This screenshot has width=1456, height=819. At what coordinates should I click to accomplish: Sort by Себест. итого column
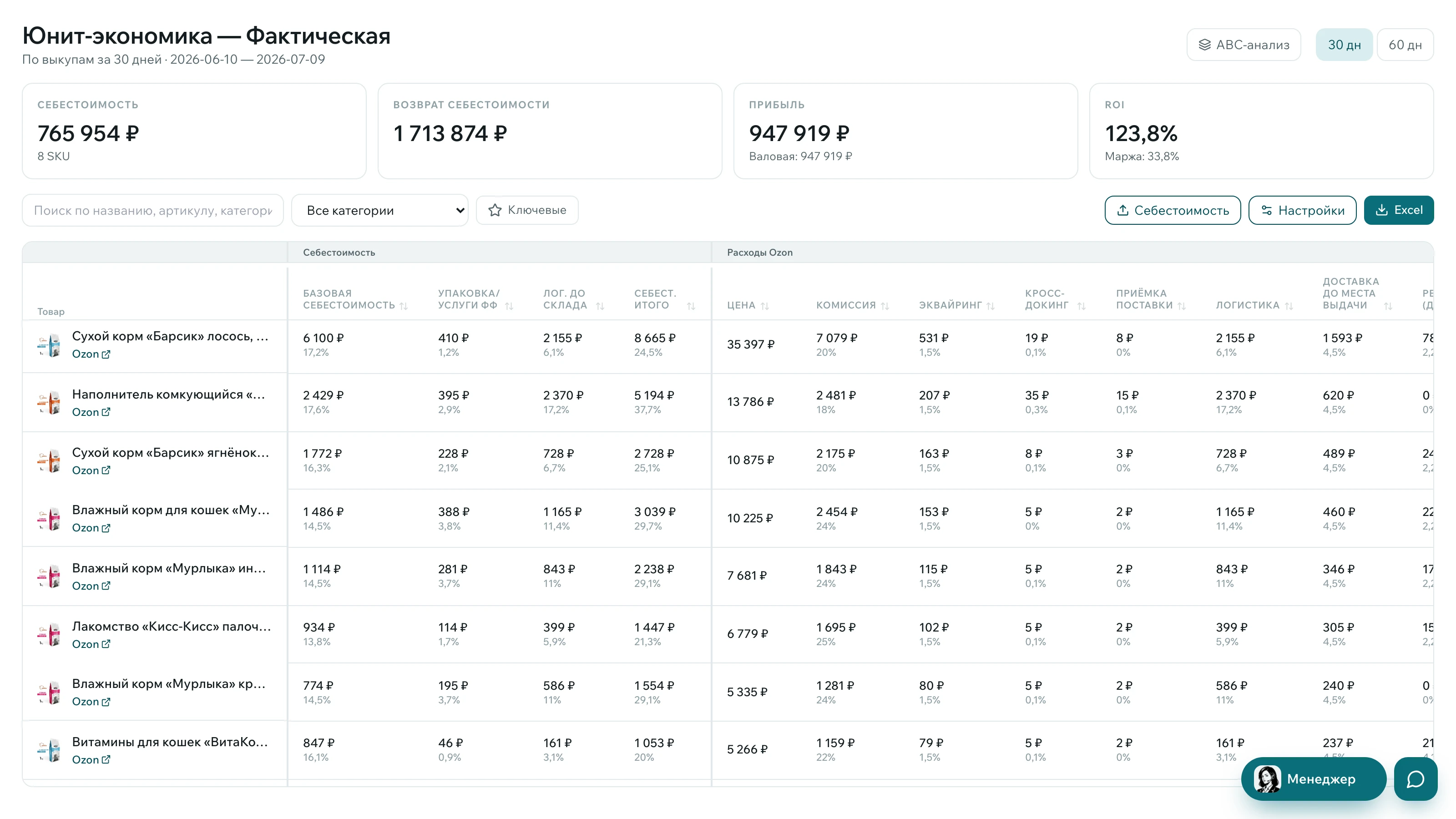[691, 306]
